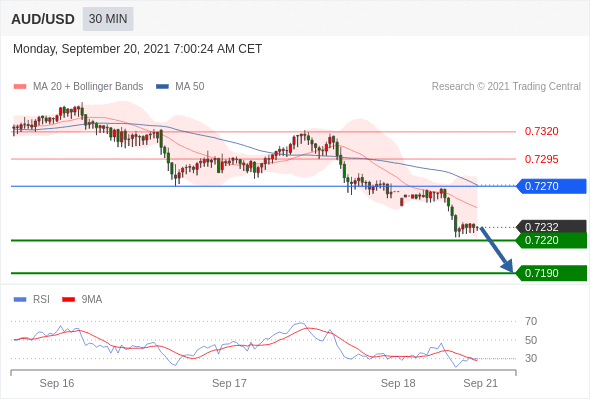
Task: Select the blue 0.7270 pivot price tag
Action: point(552,186)
